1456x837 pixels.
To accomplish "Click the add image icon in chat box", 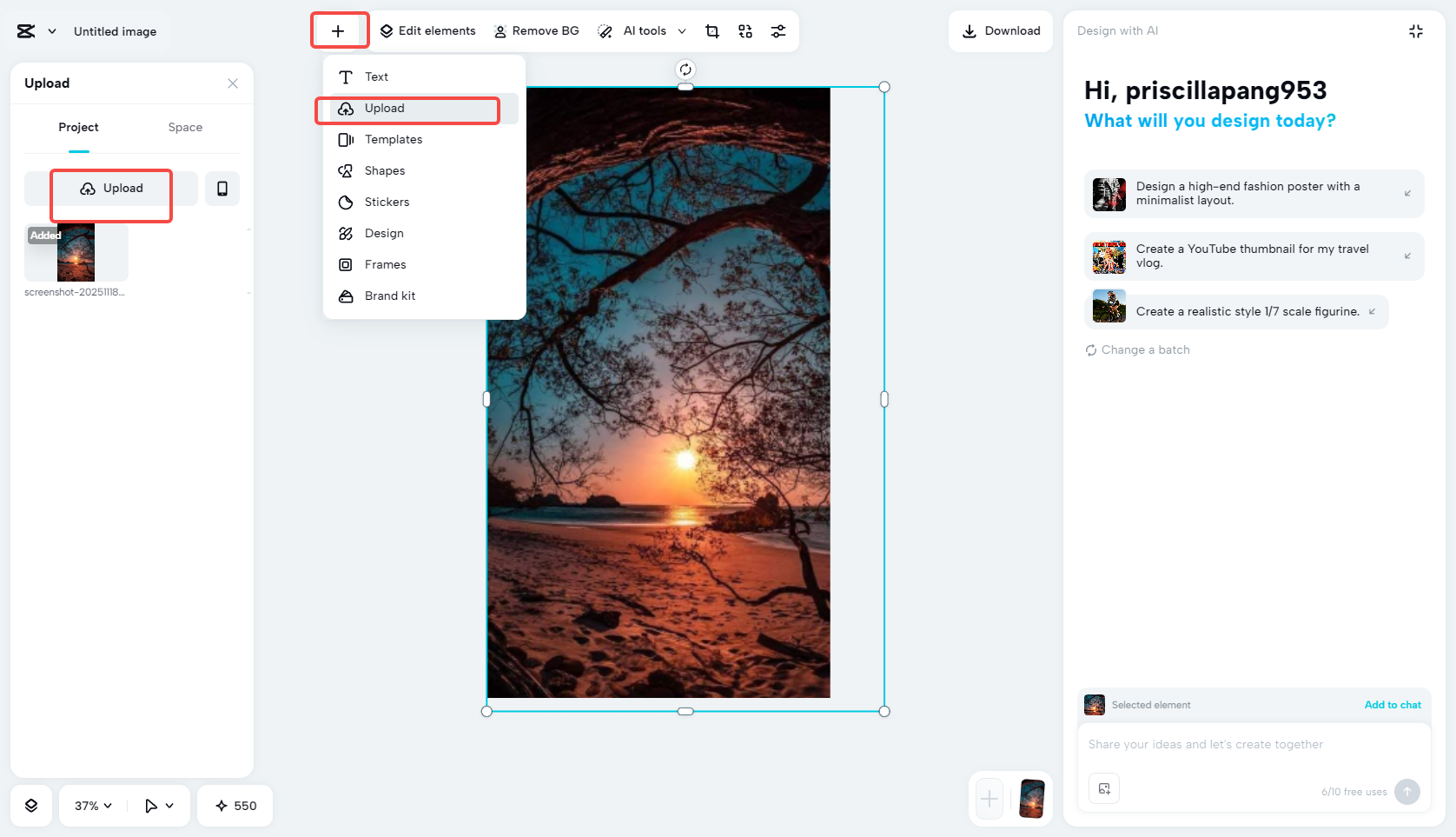I will pyautogui.click(x=1104, y=788).
